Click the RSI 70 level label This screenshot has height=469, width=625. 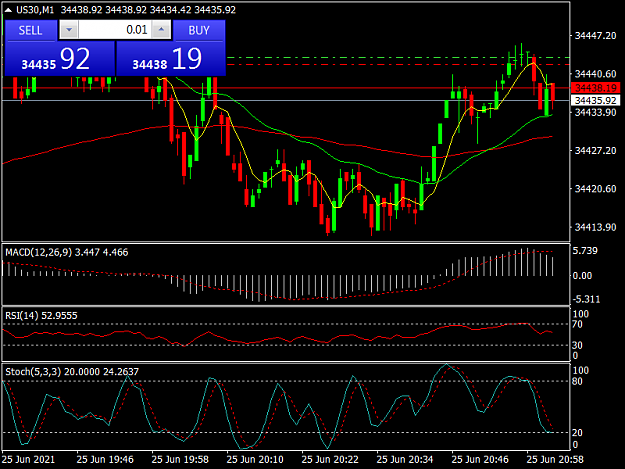tap(578, 324)
